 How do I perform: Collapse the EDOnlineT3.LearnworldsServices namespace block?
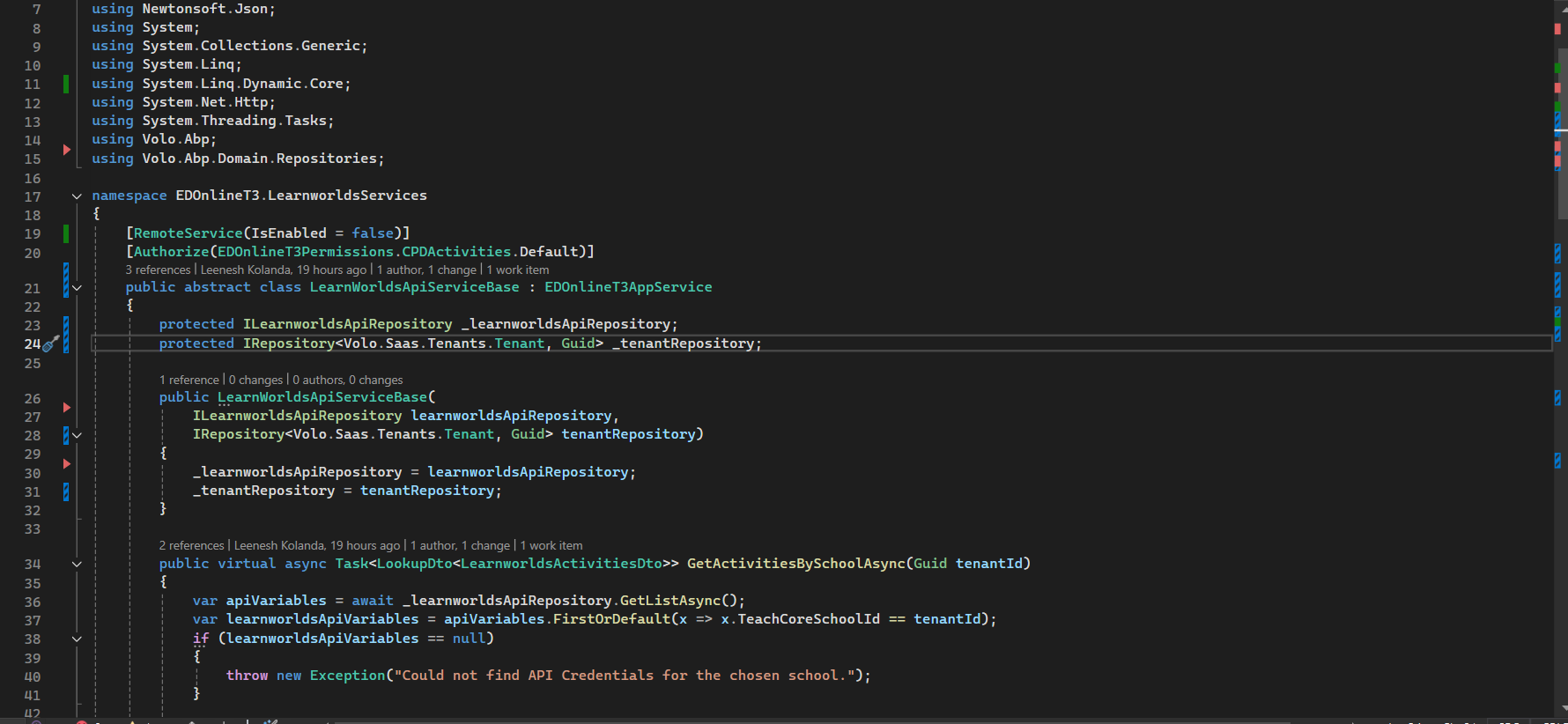pyautogui.click(x=77, y=196)
